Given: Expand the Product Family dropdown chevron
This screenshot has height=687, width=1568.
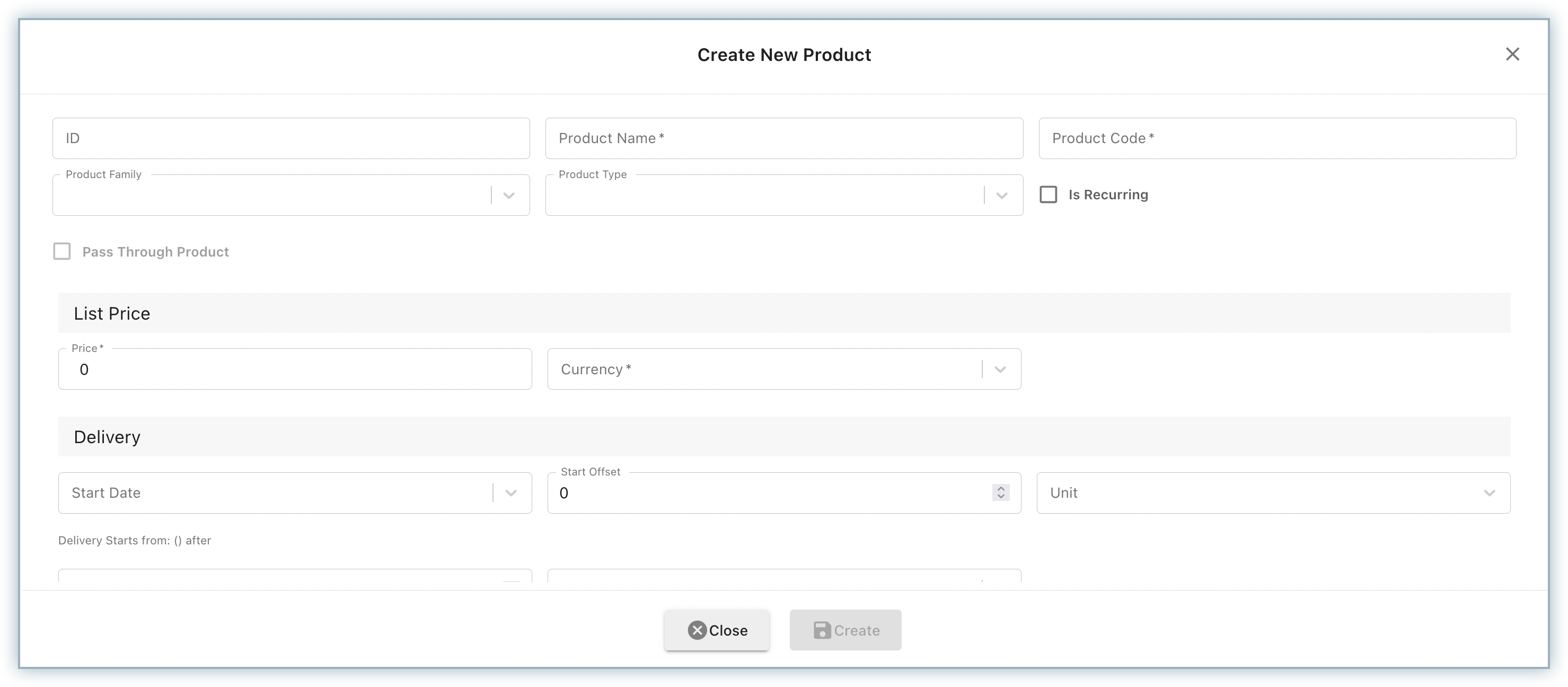Looking at the screenshot, I should pos(509,195).
